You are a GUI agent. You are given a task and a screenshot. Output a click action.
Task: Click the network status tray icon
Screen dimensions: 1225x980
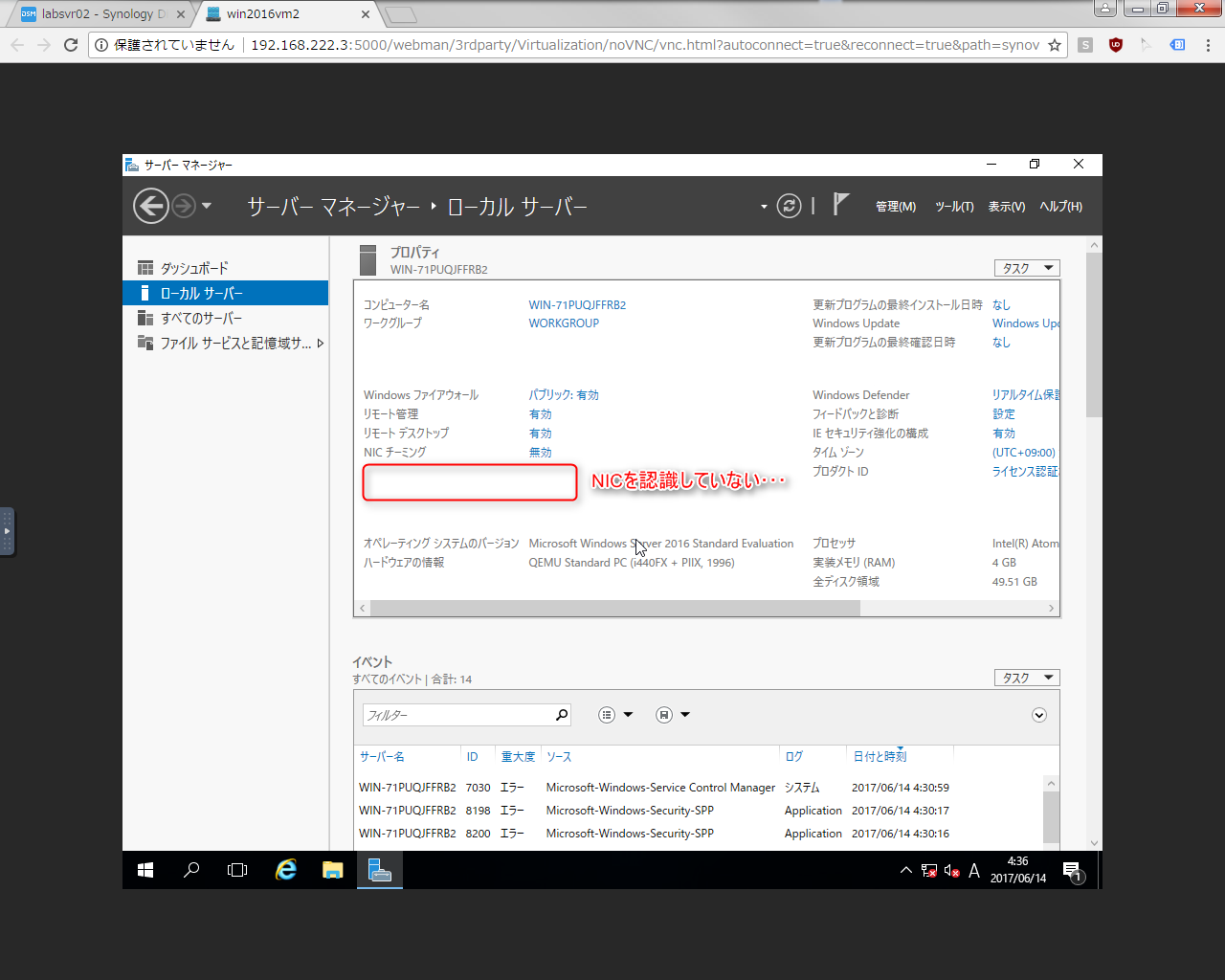929,871
